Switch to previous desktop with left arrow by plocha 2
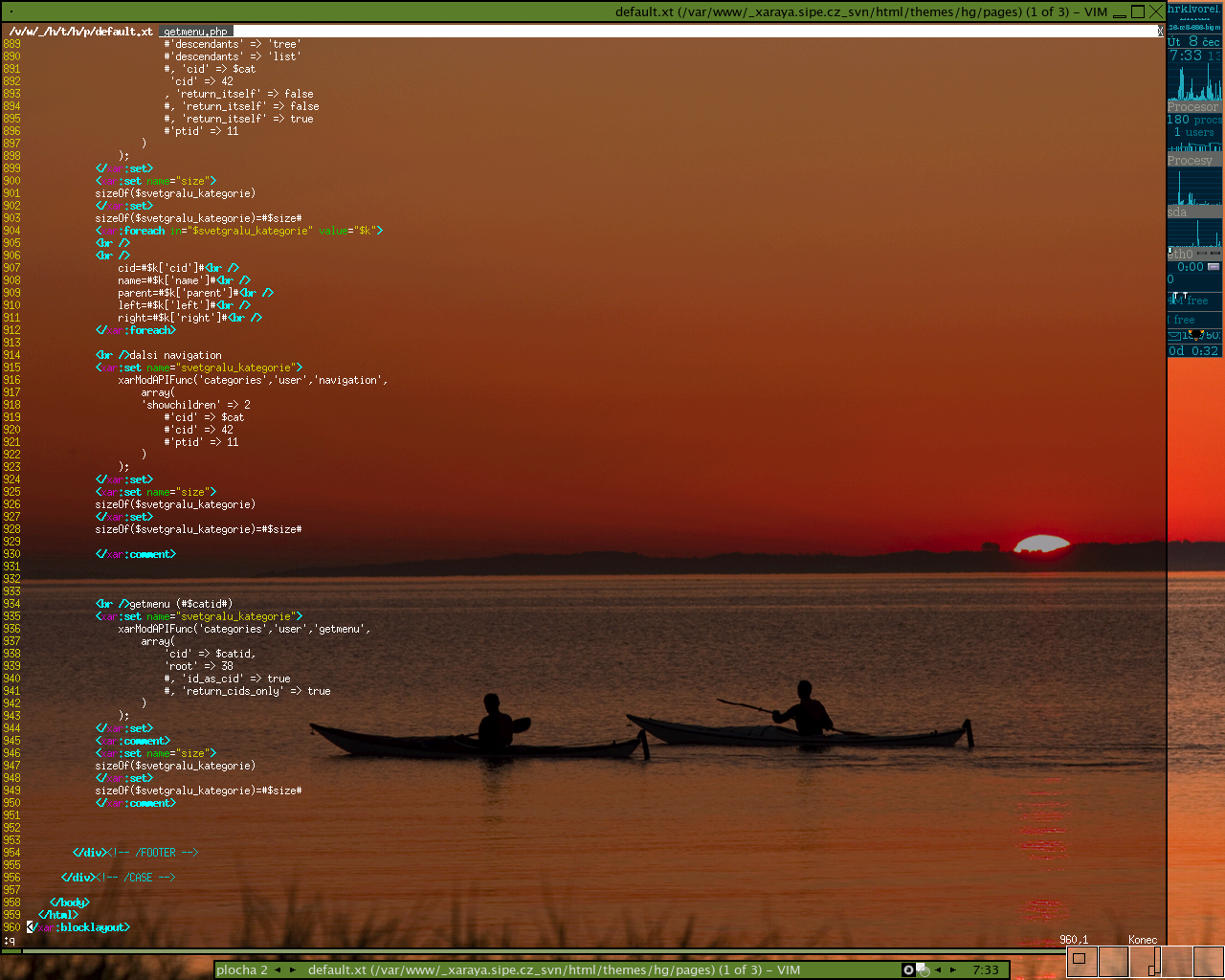Image resolution: width=1225 pixels, height=980 pixels. (278, 969)
